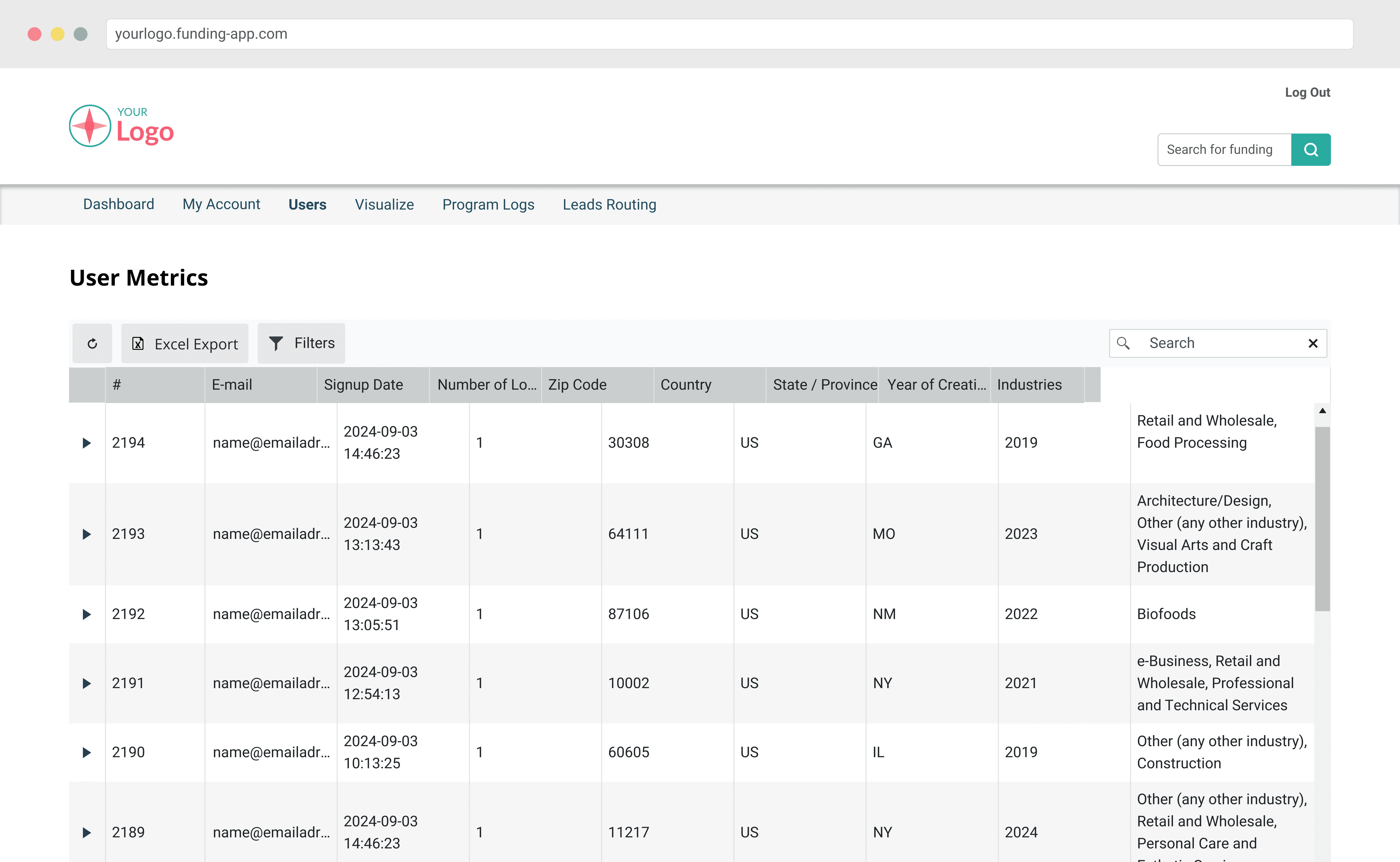Click signup date 2024-09-03 12:54:13
Viewport: 1400px width, 862px height.
coord(402,683)
